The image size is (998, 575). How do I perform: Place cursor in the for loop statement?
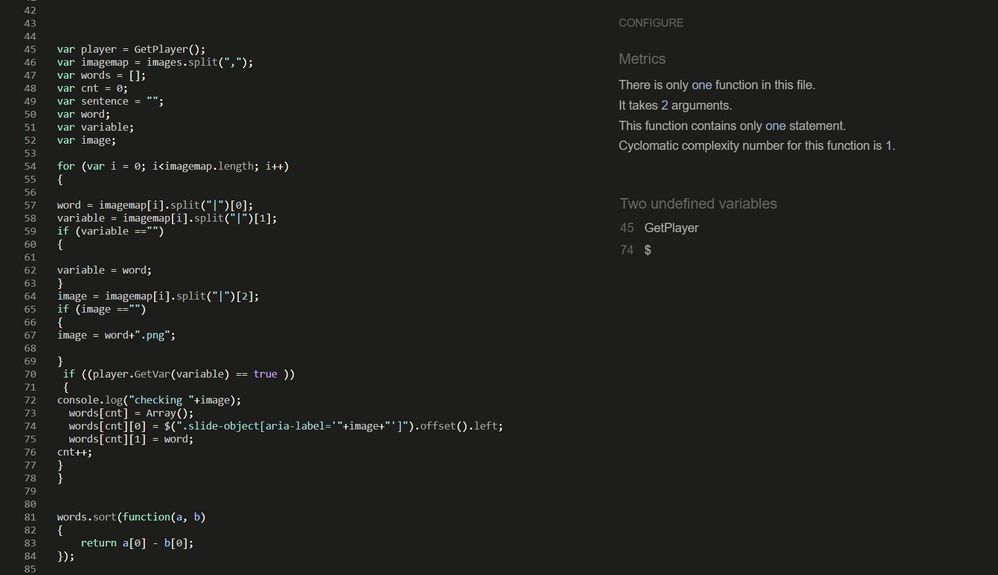point(172,166)
